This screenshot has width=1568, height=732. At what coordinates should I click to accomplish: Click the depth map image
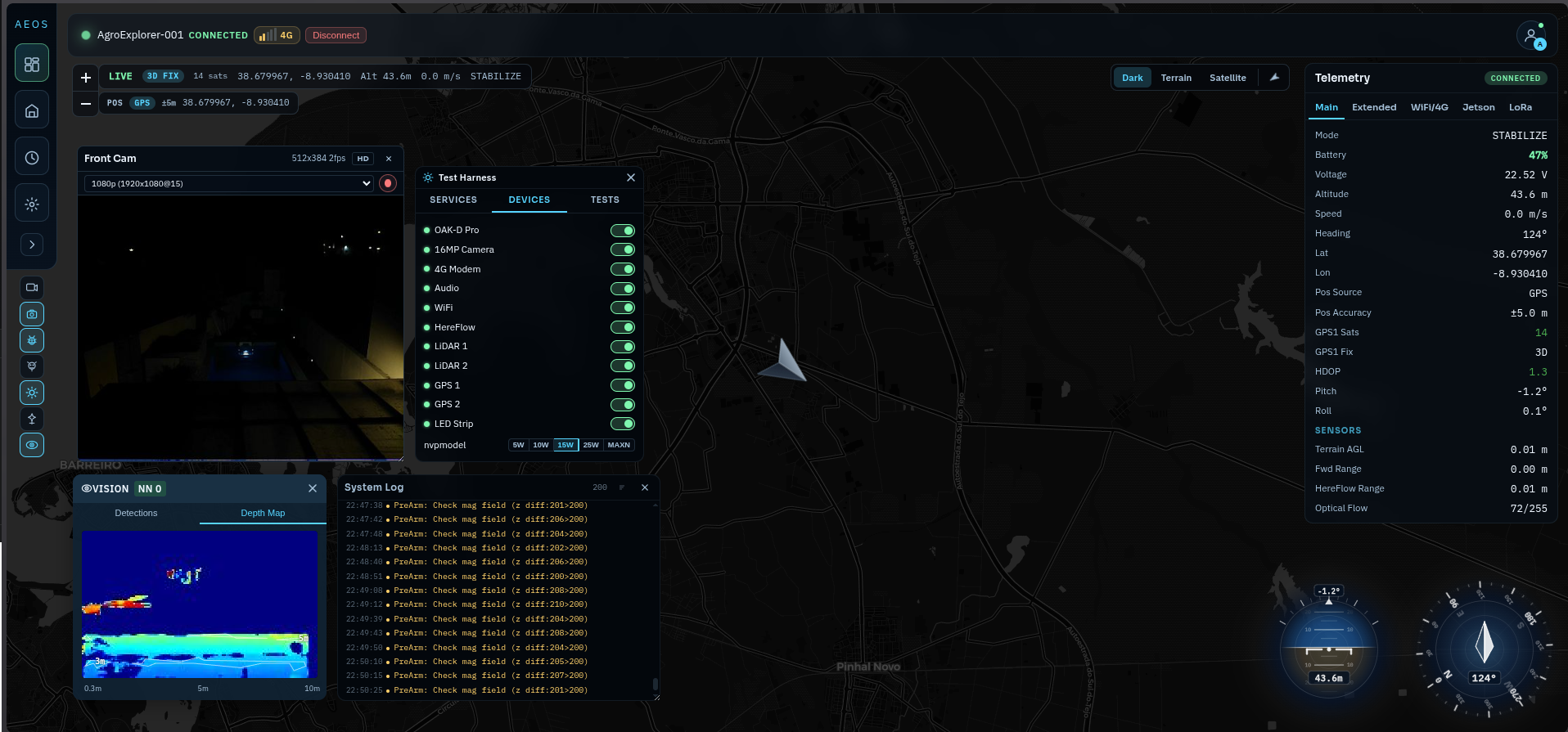(x=200, y=604)
